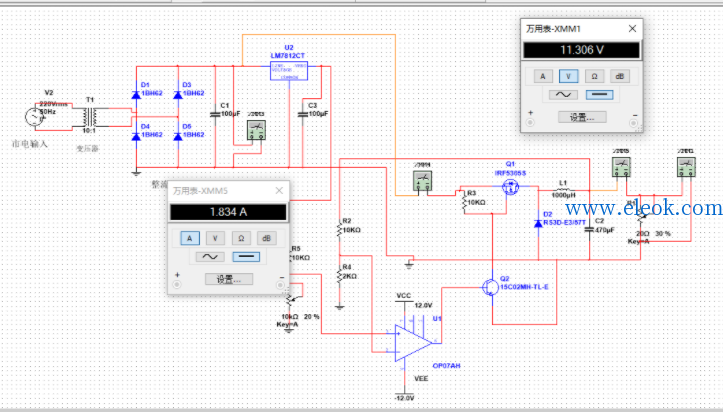This screenshot has height=412, width=723.
Task: Select resistor R3 10KΩ symbol
Action: pos(465,202)
